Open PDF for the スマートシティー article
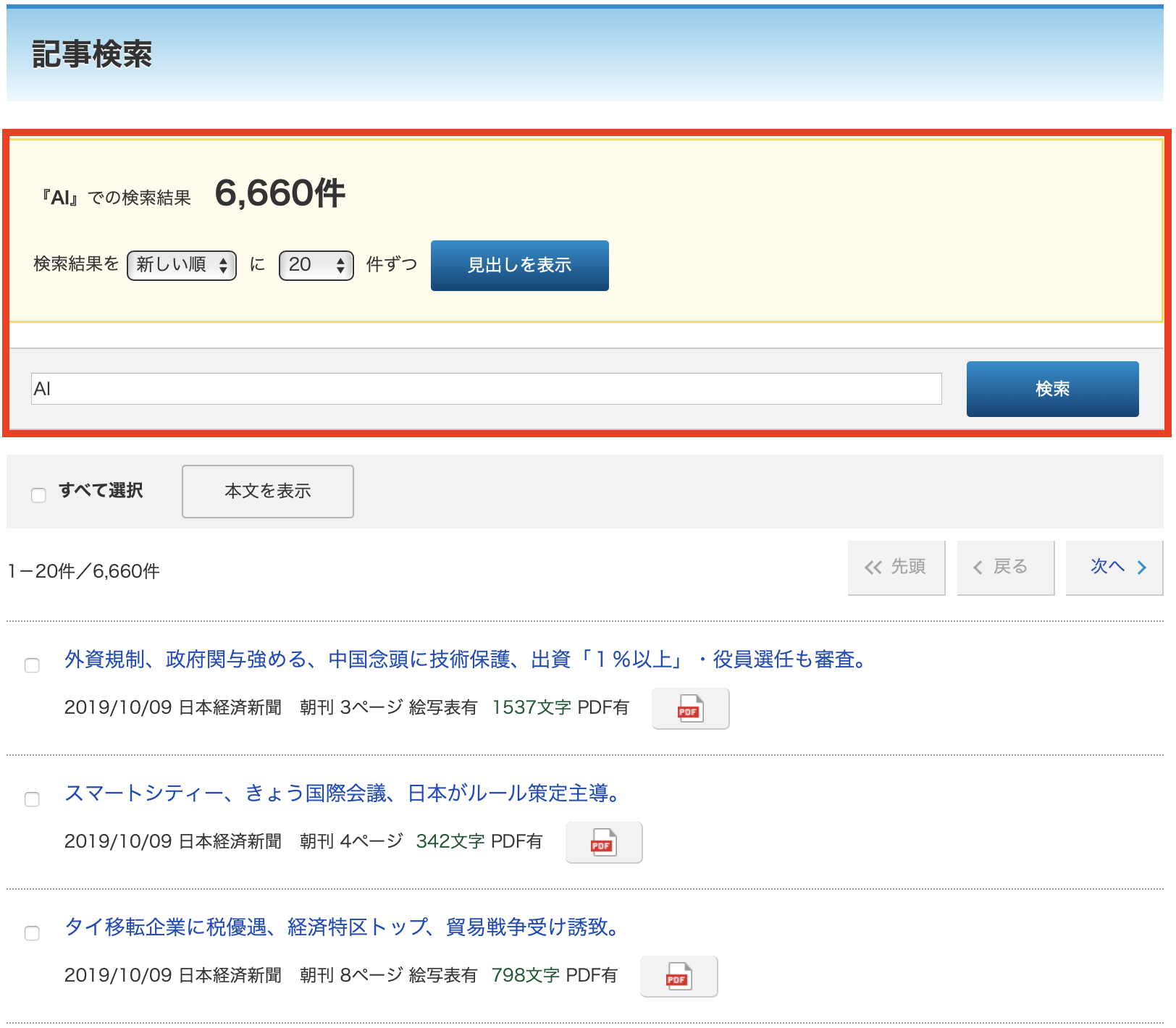The image size is (1176, 1028). 604,843
